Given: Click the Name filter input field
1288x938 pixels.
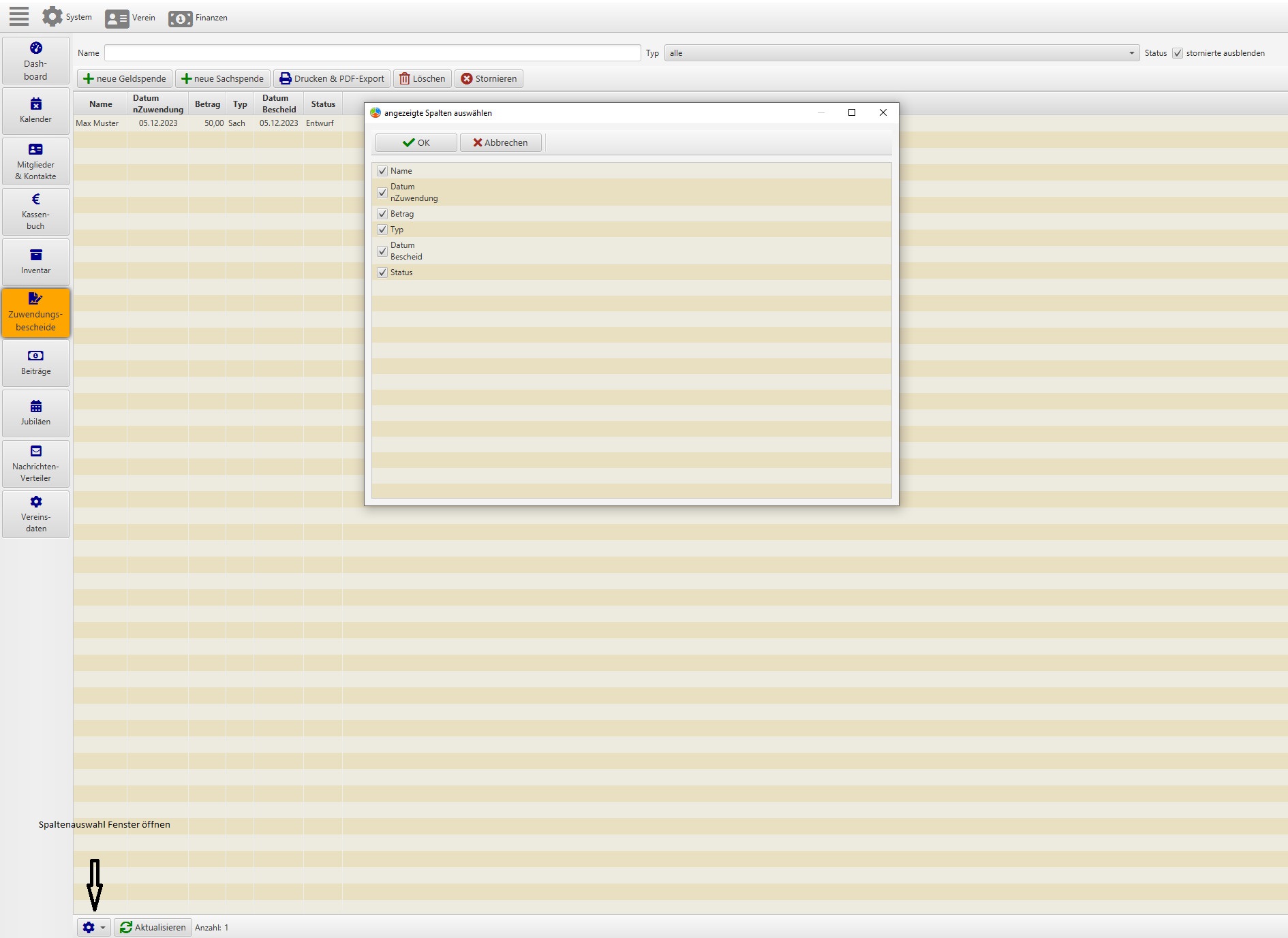Looking at the screenshot, I should tap(372, 53).
